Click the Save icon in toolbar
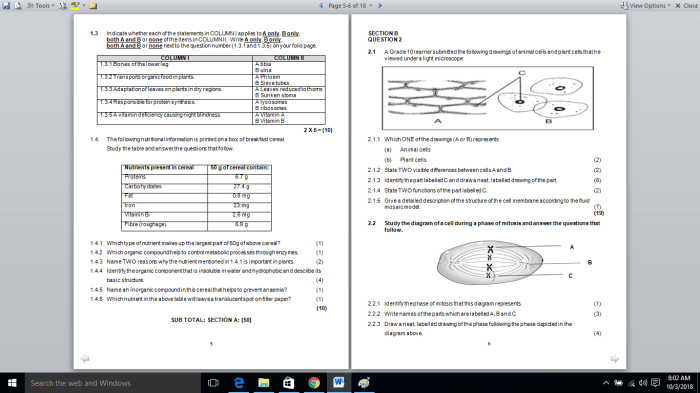Viewport: 700px width, 393px height. click(x=6, y=6)
